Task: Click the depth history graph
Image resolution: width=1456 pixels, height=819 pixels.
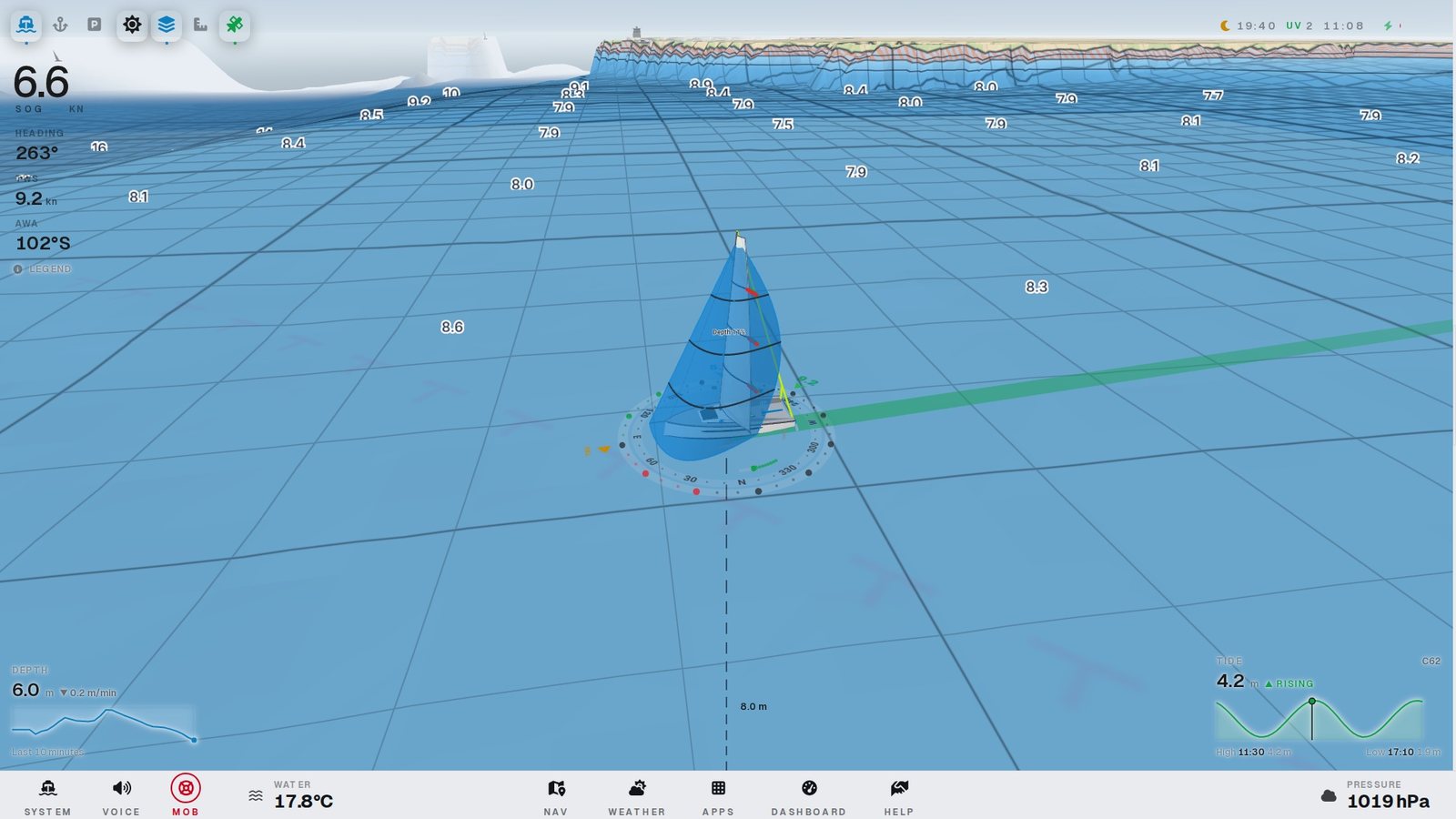Action: tap(103, 725)
